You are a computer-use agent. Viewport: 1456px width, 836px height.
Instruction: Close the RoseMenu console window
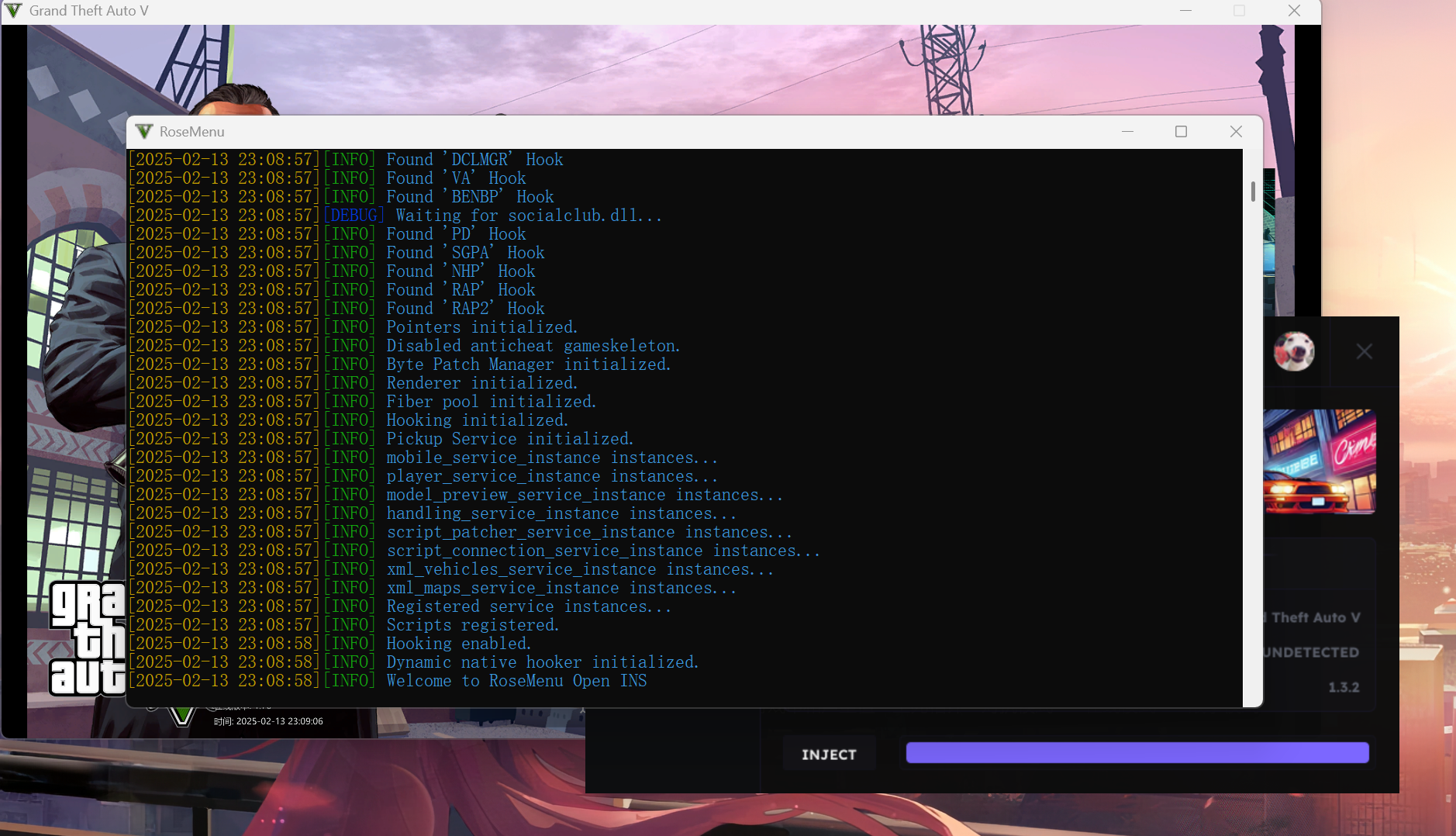click(1236, 132)
